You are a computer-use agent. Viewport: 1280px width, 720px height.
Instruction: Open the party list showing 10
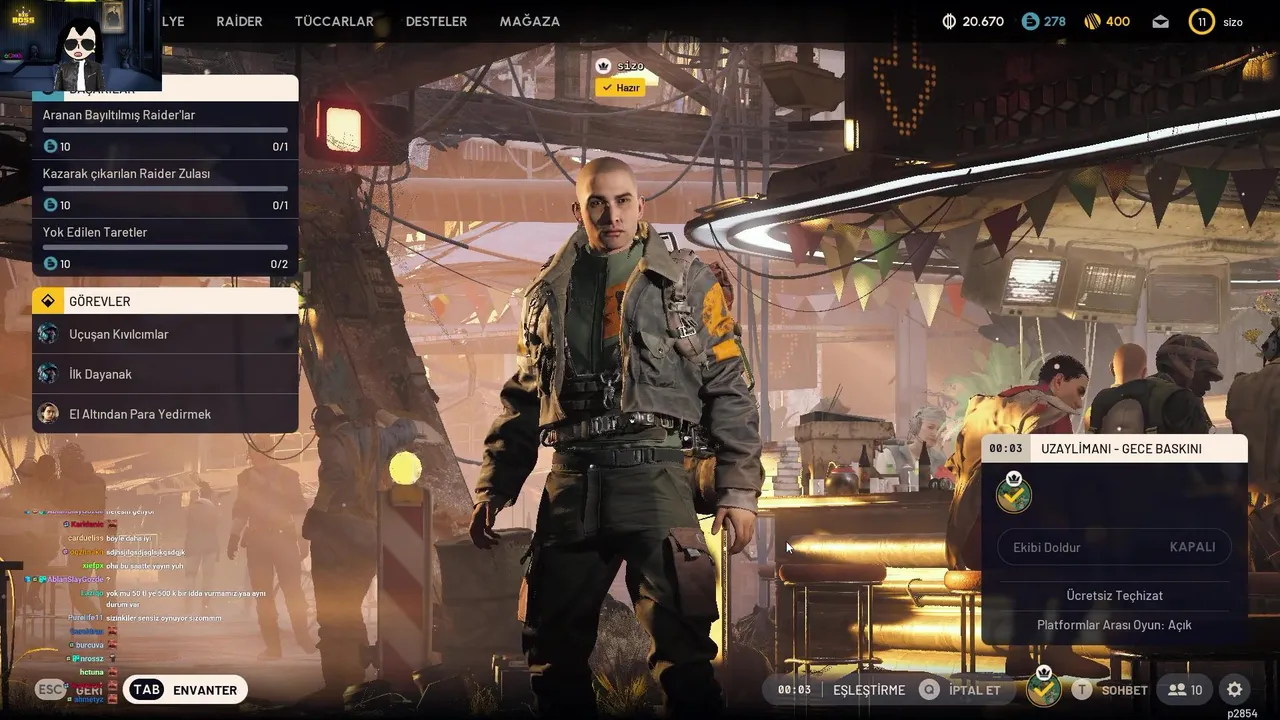(x=1185, y=690)
